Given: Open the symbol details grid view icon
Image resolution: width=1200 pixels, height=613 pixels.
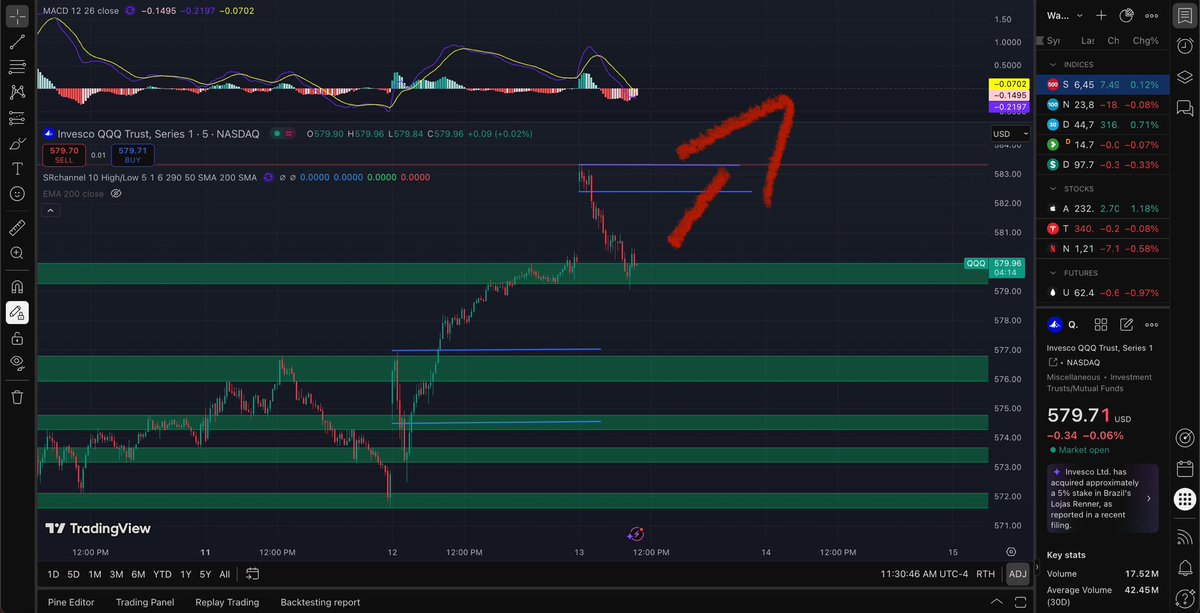Looking at the screenshot, I should (1101, 324).
